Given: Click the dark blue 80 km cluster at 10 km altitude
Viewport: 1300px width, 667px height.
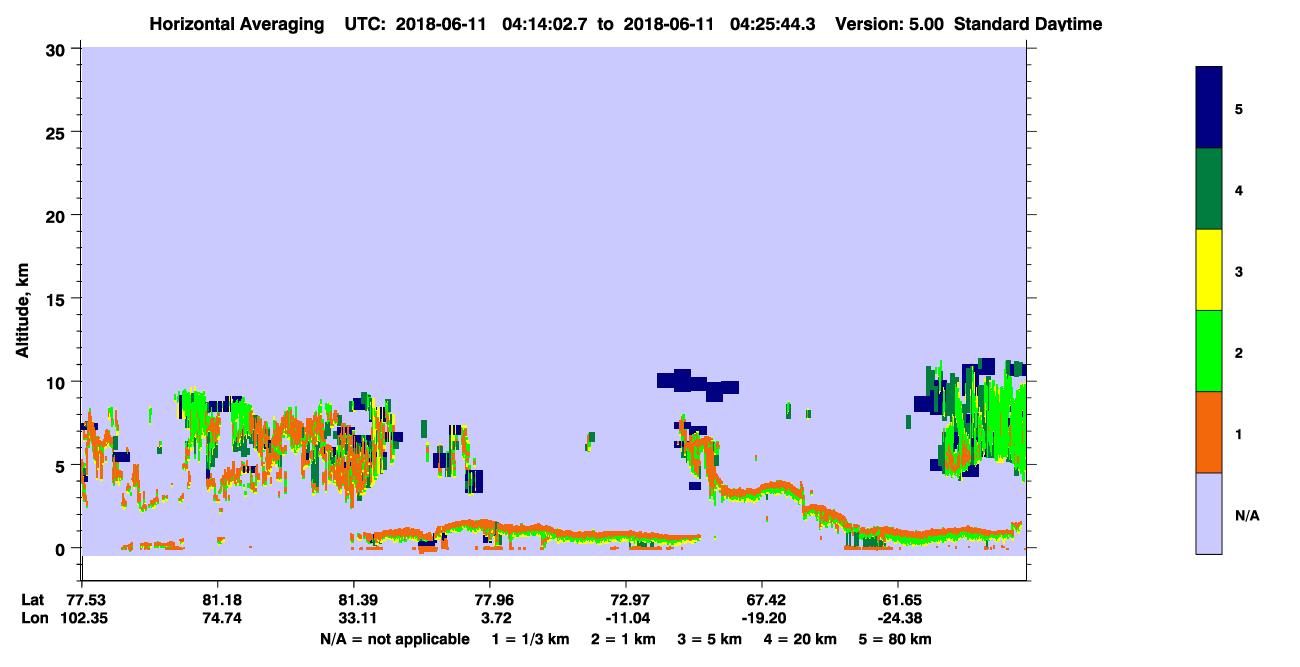Looking at the screenshot, I should [x=697, y=384].
